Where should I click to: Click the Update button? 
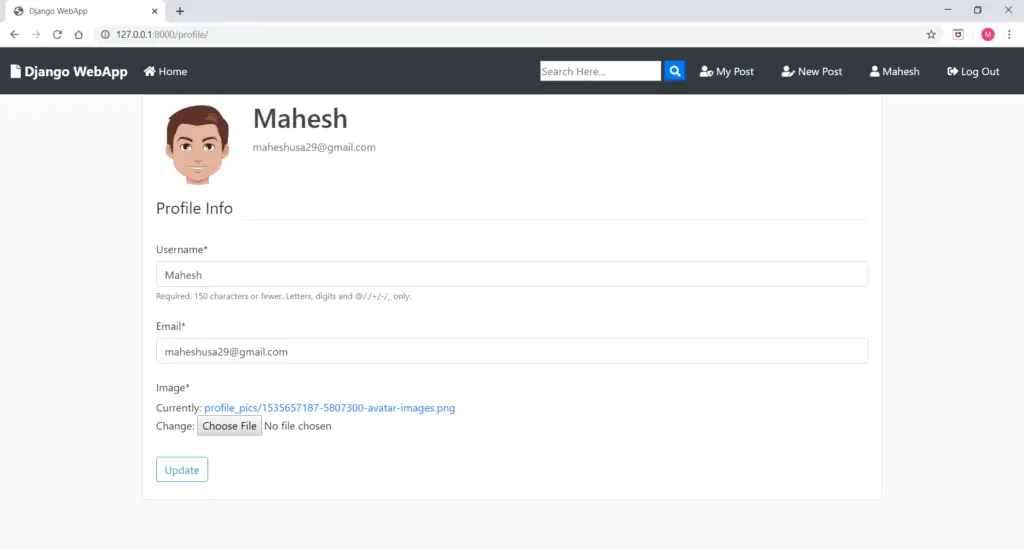click(x=182, y=470)
